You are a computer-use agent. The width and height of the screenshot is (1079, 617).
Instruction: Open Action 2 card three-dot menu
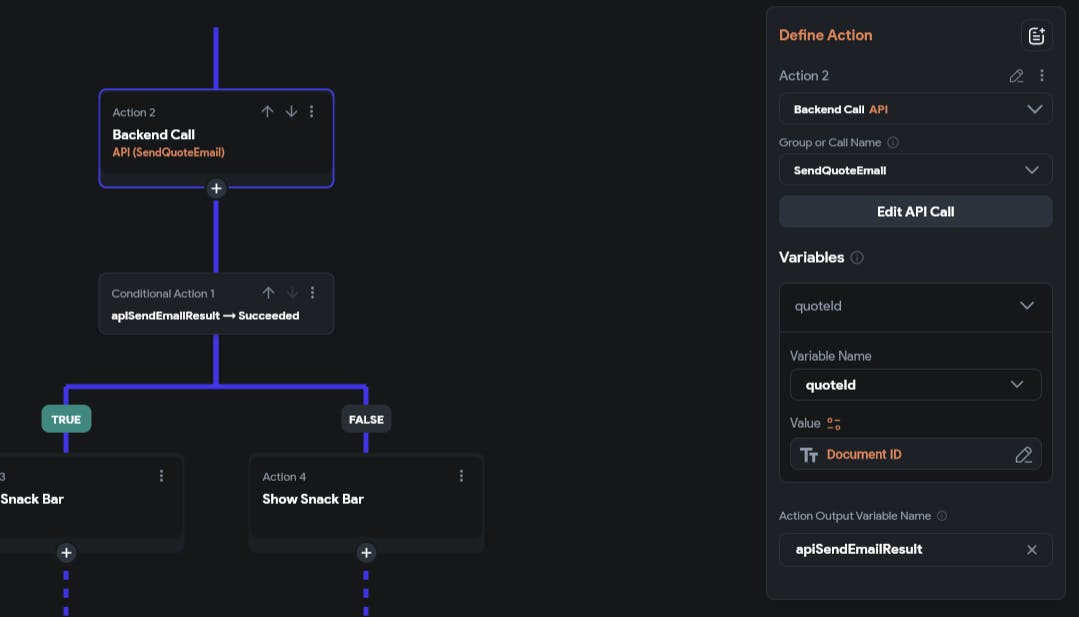click(312, 111)
